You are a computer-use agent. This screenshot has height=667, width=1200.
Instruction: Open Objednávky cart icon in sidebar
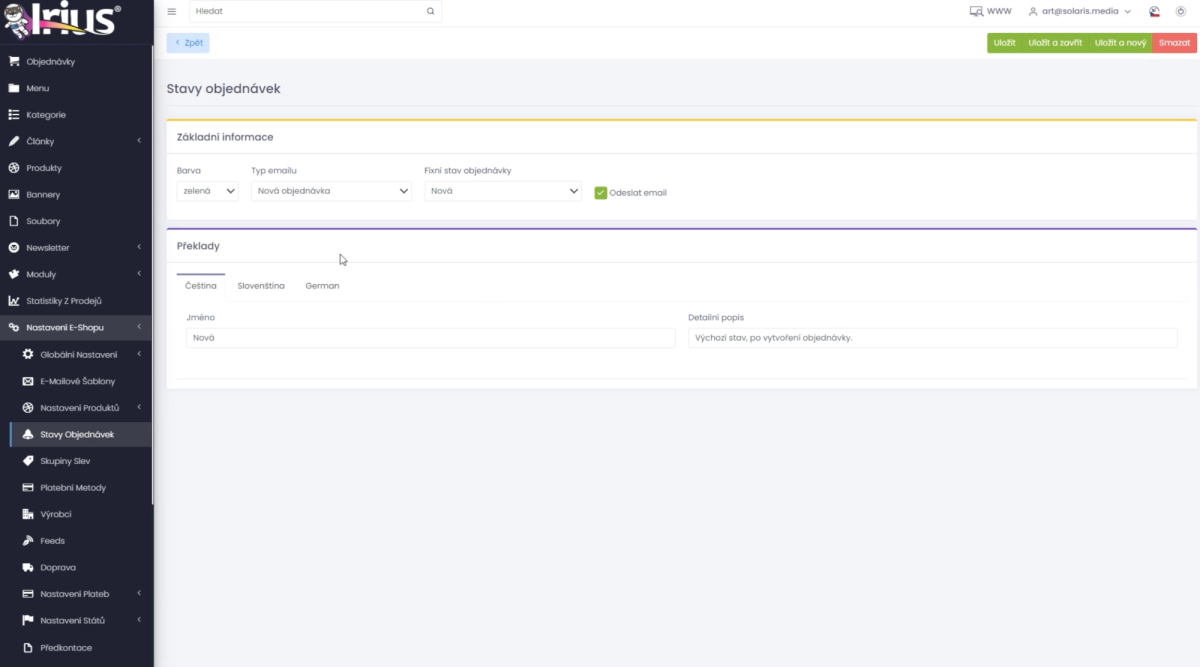[x=14, y=61]
